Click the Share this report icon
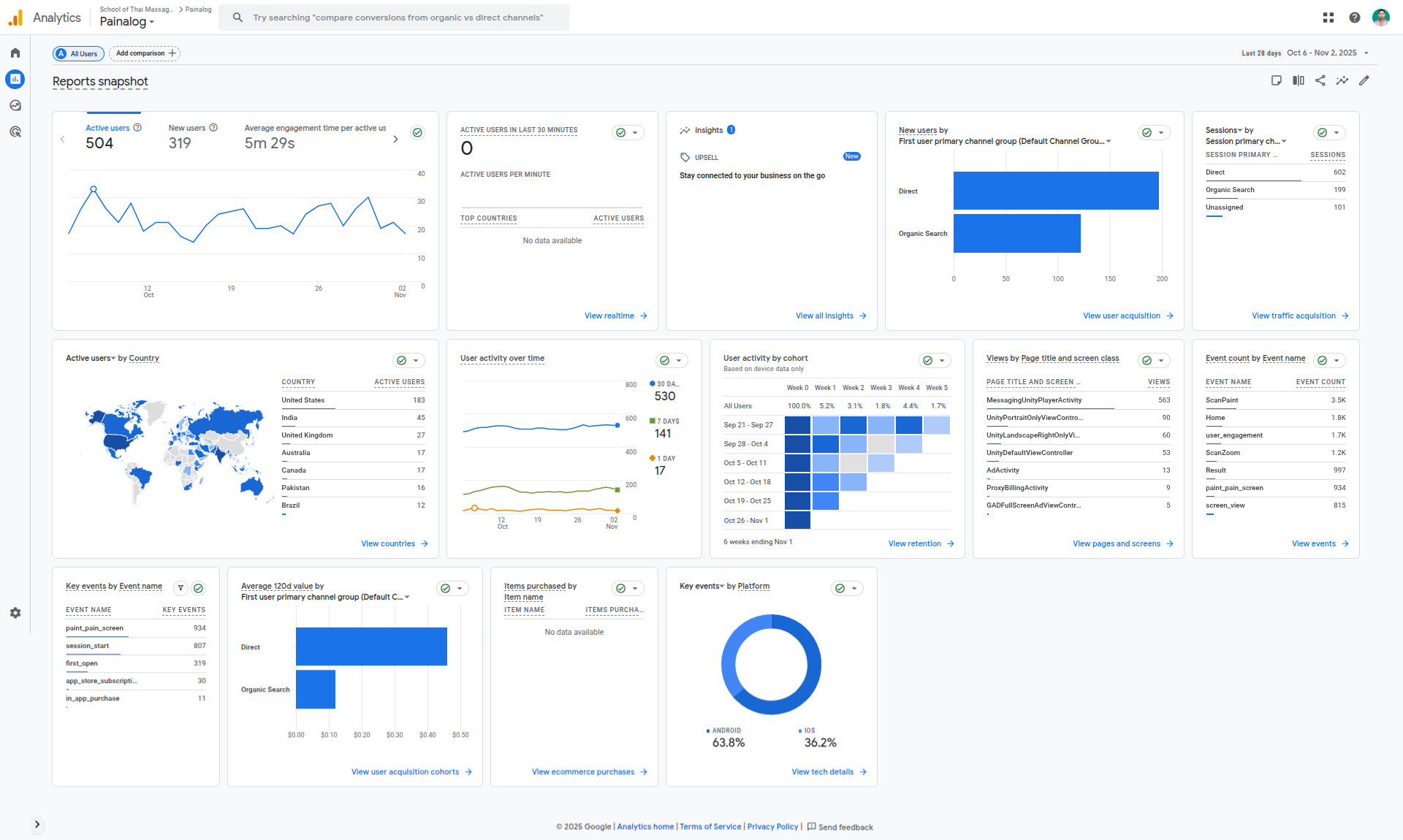Viewport: 1403px width, 840px height. pyautogui.click(x=1320, y=81)
